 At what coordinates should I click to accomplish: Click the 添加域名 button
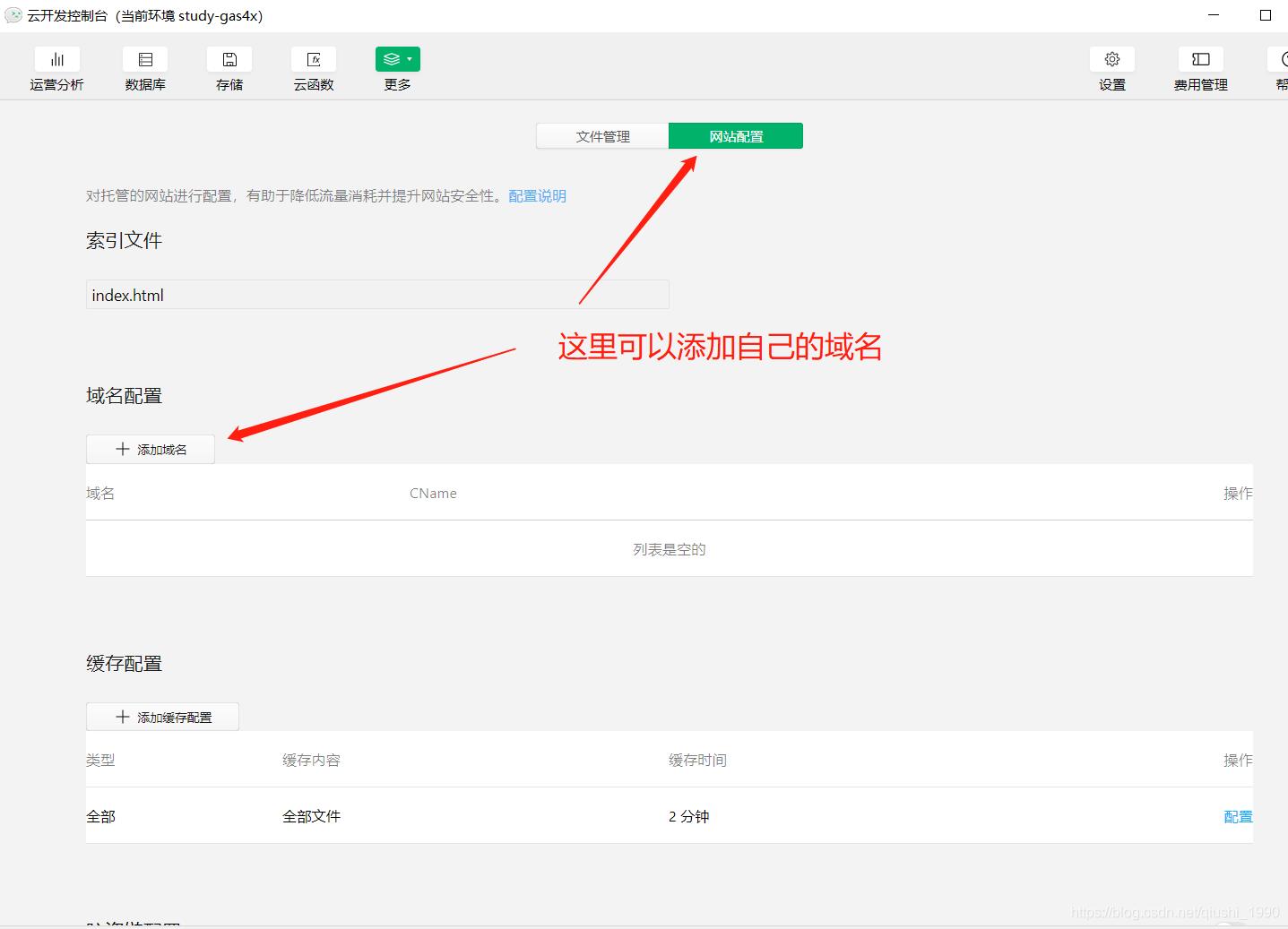pos(151,449)
